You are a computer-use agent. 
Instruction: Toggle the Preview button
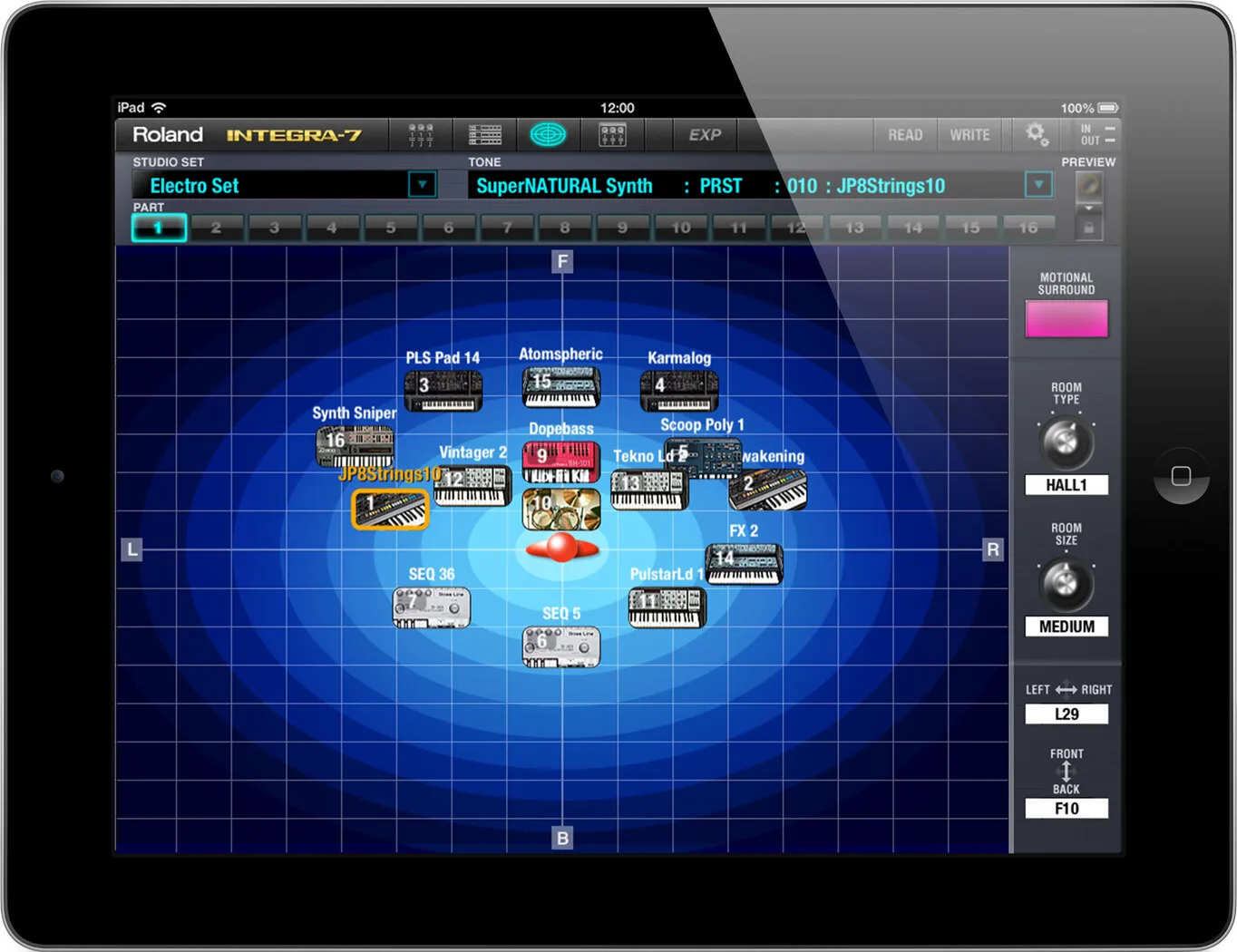pos(1088,186)
